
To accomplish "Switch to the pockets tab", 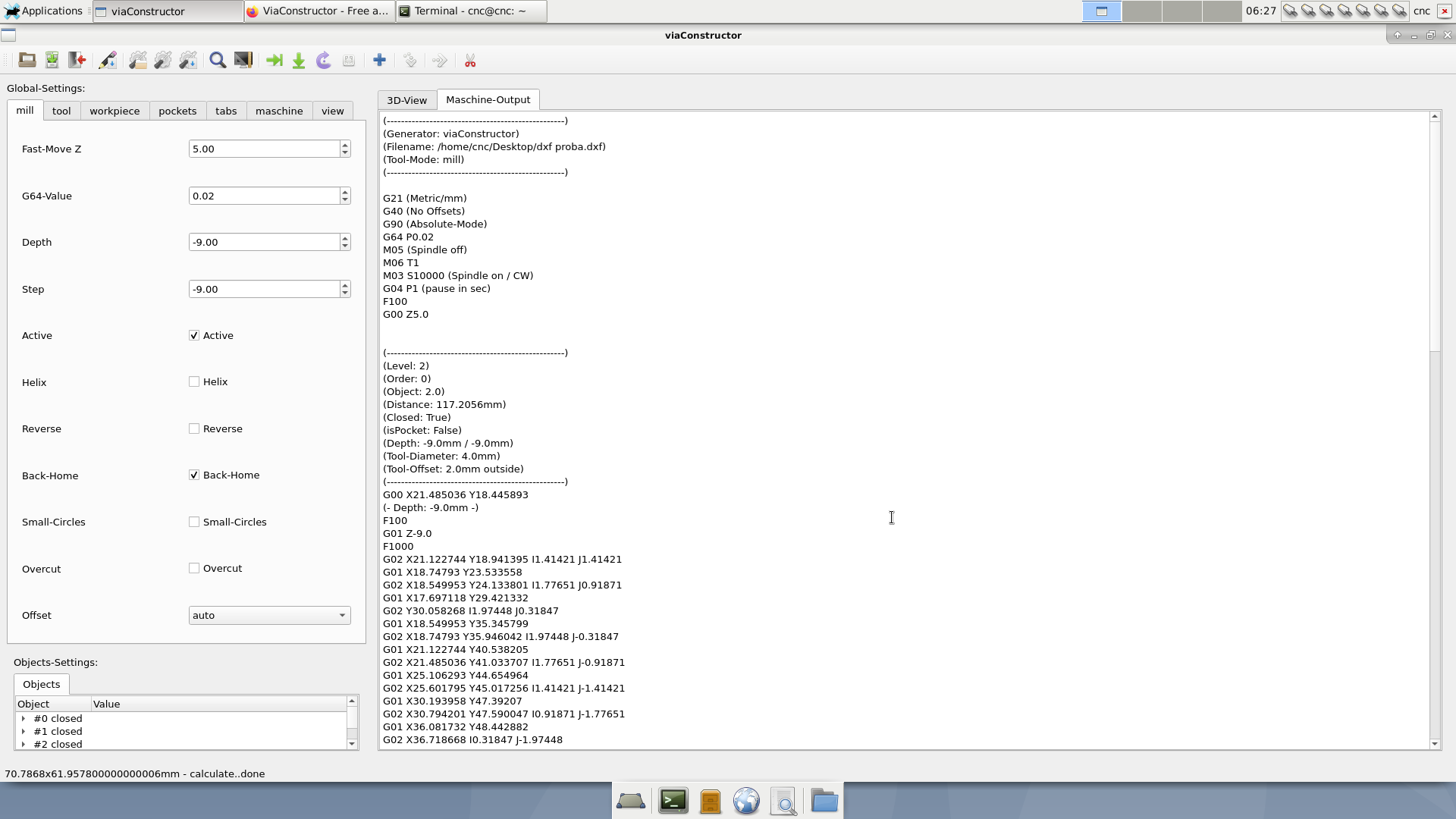I will (x=177, y=111).
